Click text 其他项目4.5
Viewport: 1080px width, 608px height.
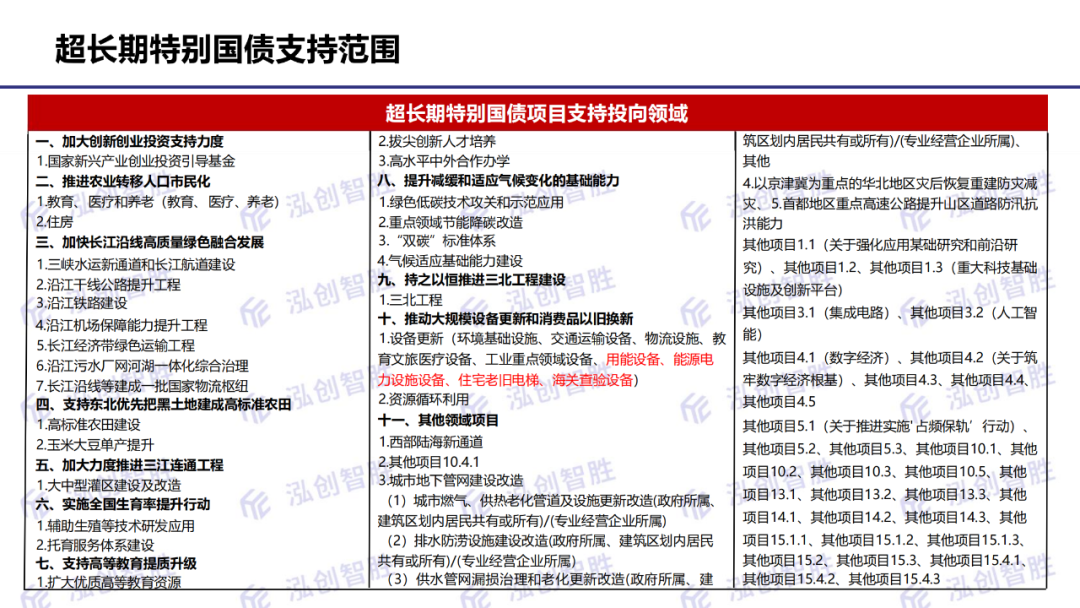[779, 401]
